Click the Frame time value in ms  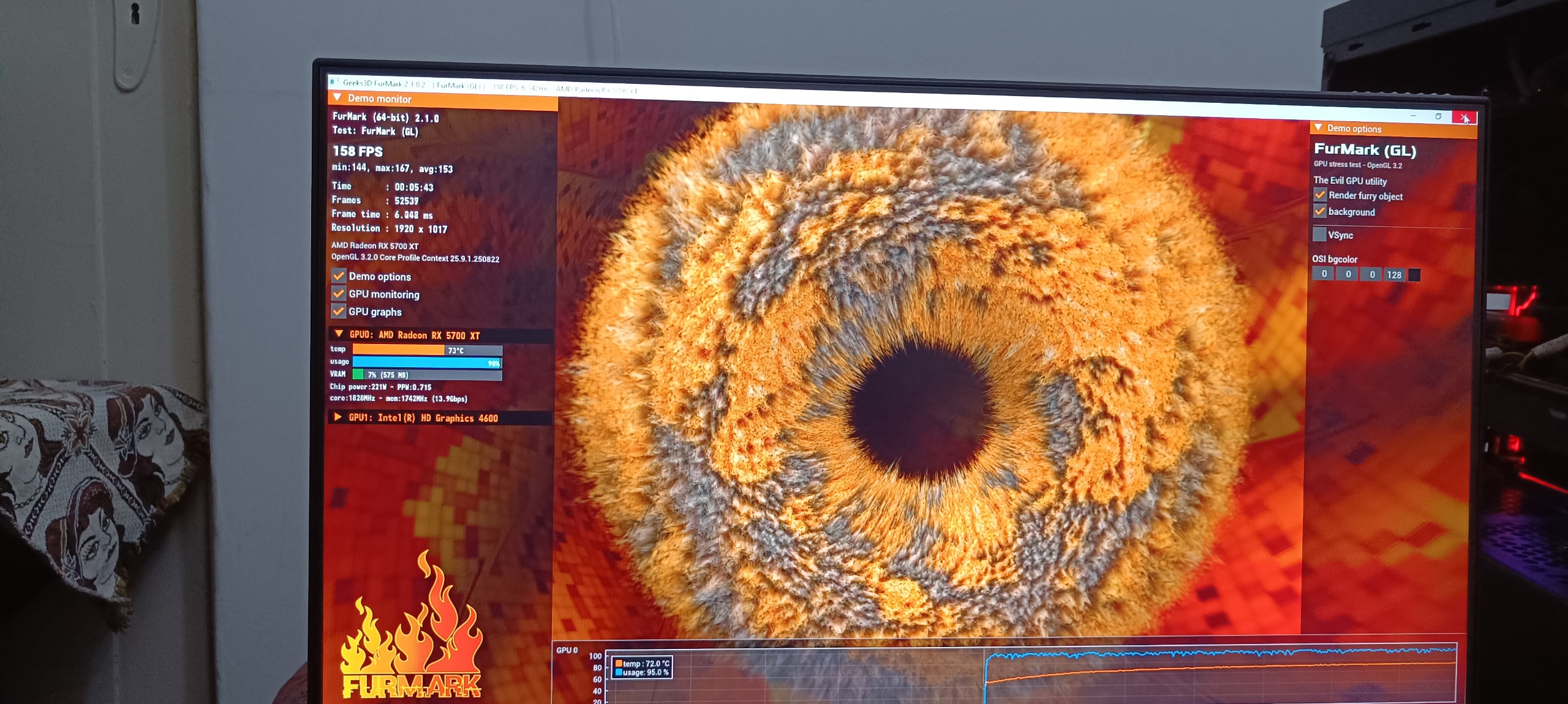(x=413, y=215)
